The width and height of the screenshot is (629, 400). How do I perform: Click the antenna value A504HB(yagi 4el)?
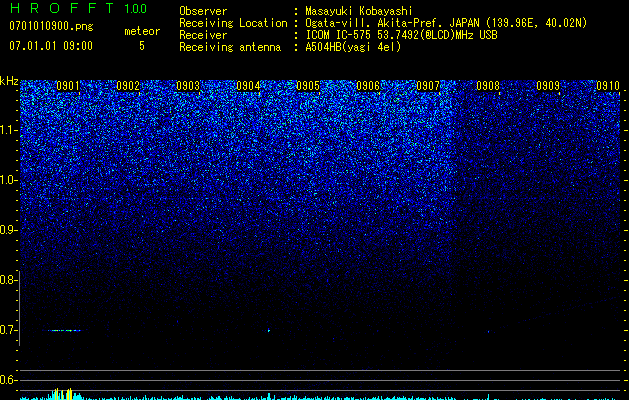coord(353,47)
